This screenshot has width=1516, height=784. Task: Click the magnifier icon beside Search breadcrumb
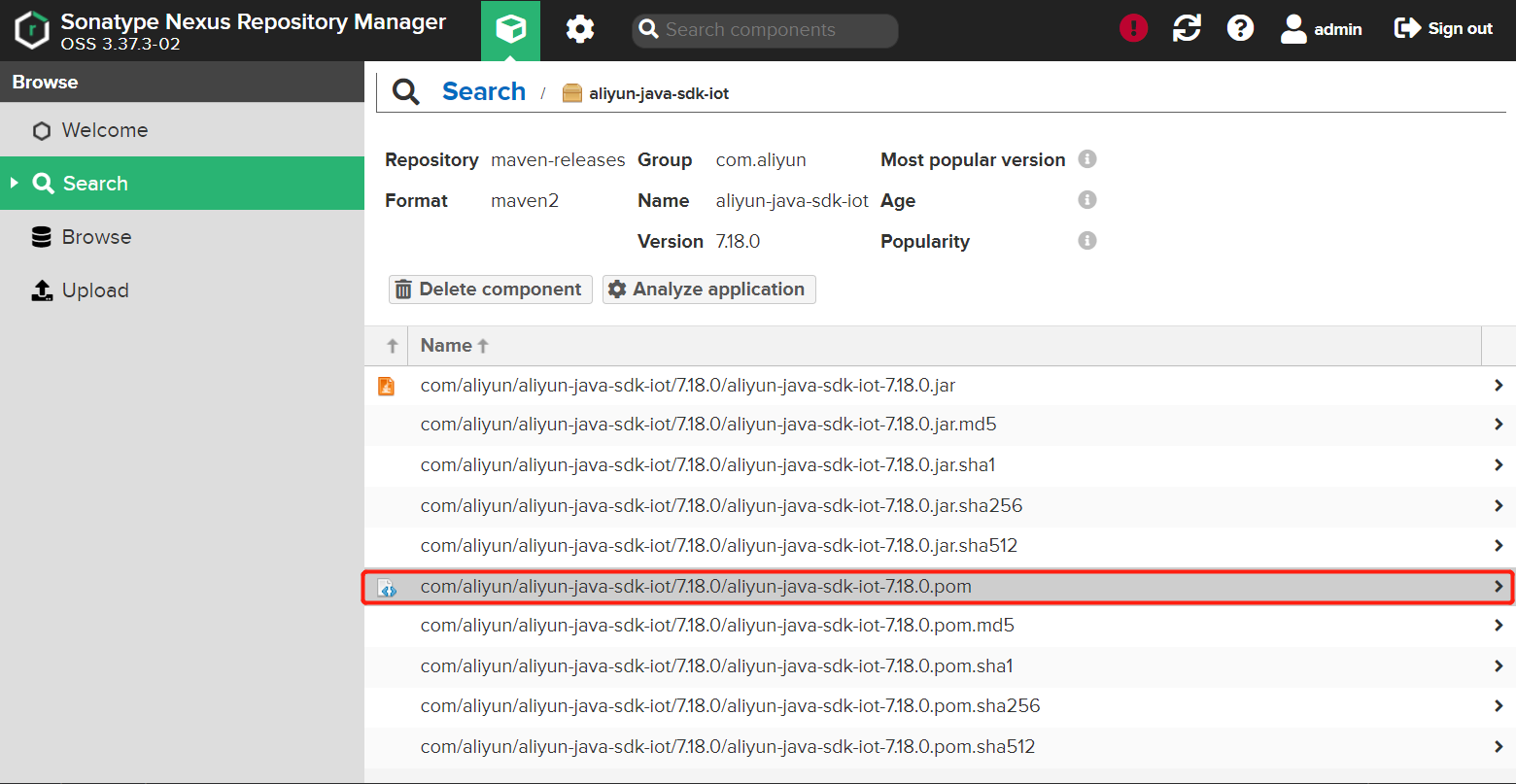pos(406,92)
